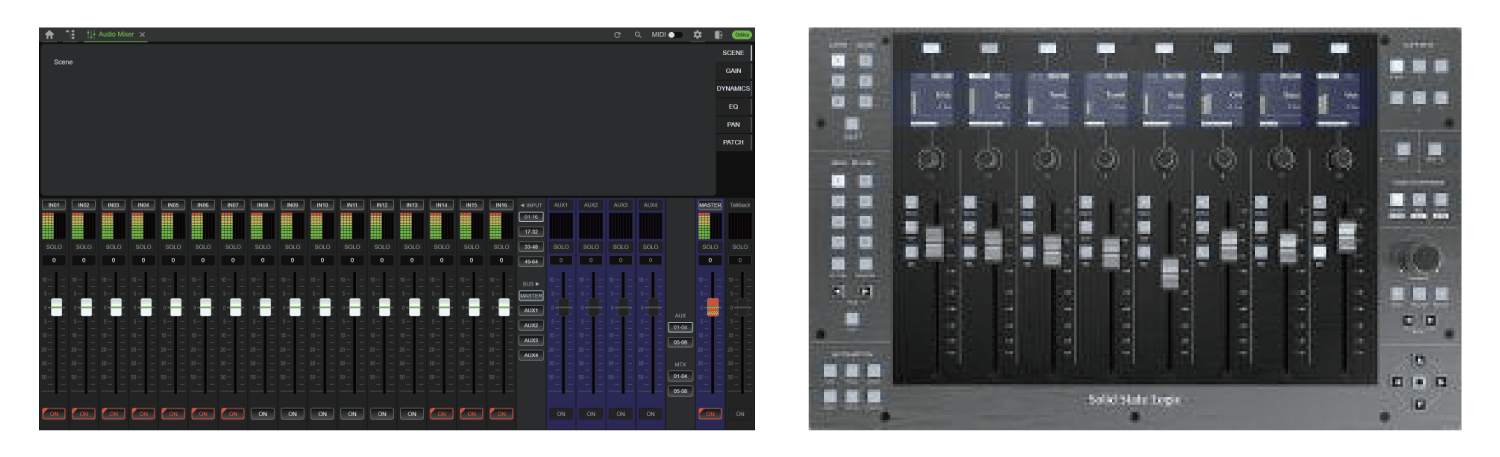Close the Audio Mixer tab

pyautogui.click(x=142, y=34)
